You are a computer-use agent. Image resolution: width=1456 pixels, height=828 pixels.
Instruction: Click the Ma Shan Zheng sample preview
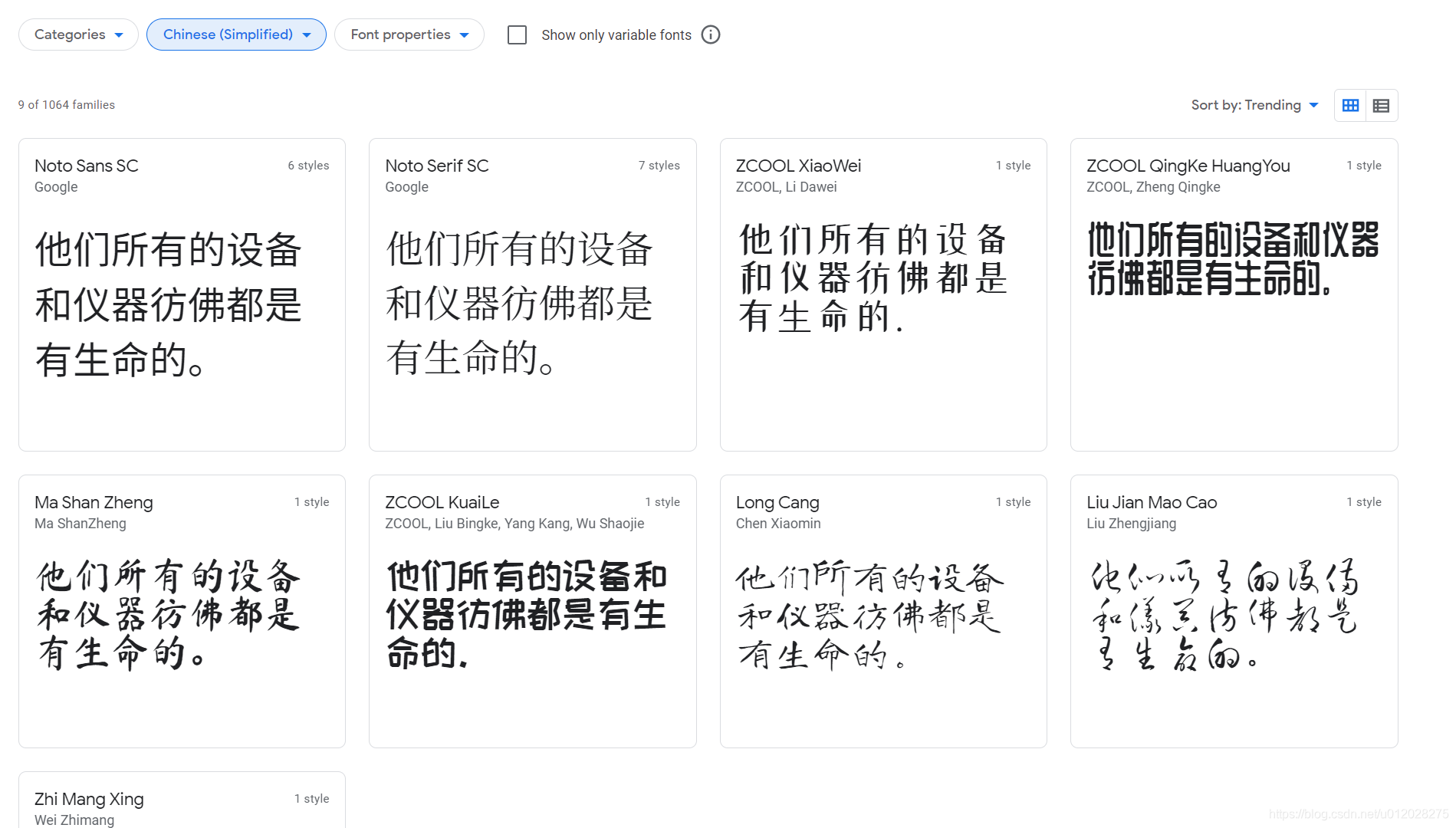tap(168, 615)
